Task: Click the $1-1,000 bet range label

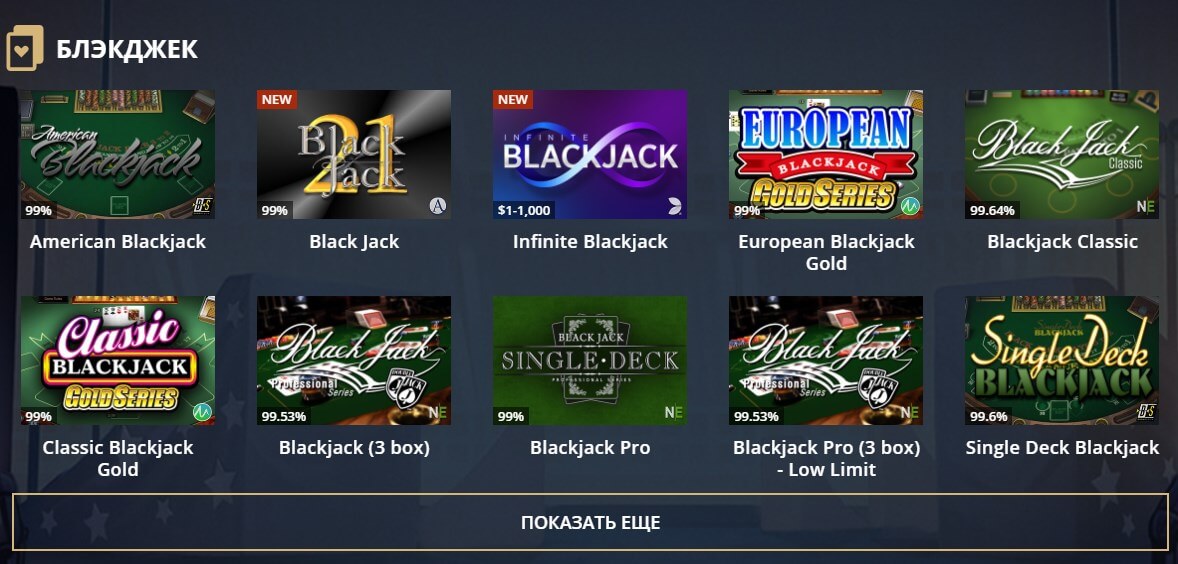Action: coord(524,210)
